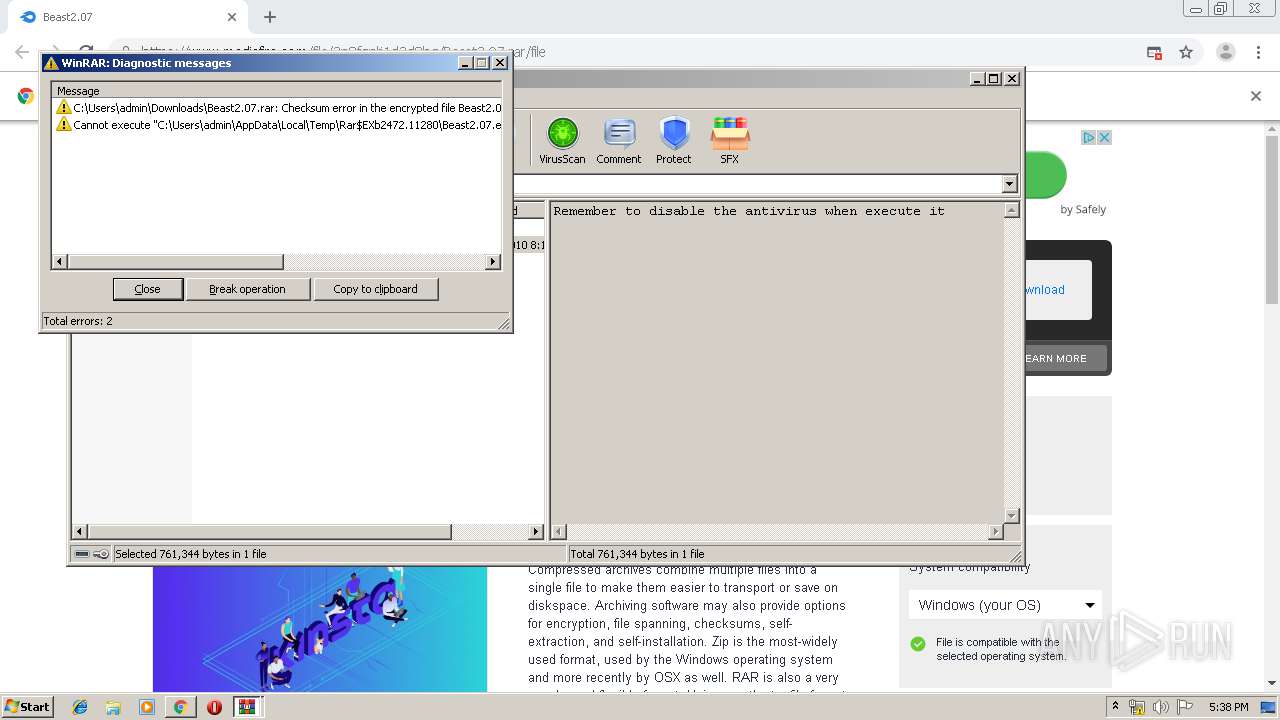Click the warning icon of the Checksum error row
Image resolution: width=1280 pixels, height=720 pixels.
point(64,108)
